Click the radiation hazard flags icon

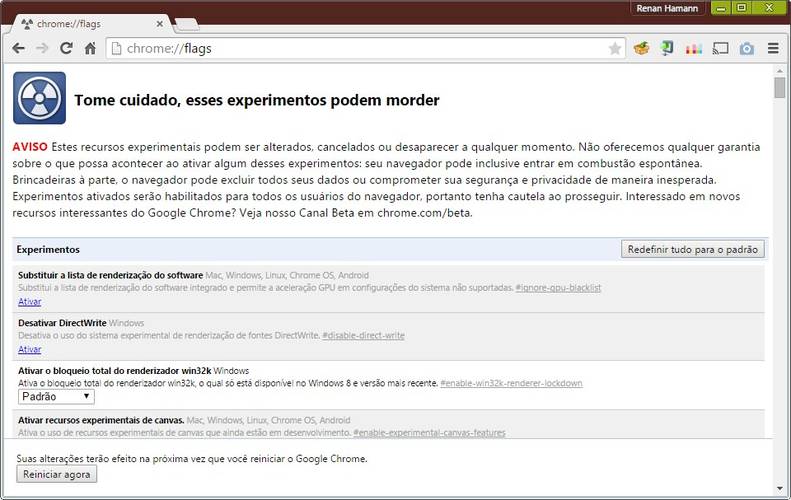click(39, 98)
